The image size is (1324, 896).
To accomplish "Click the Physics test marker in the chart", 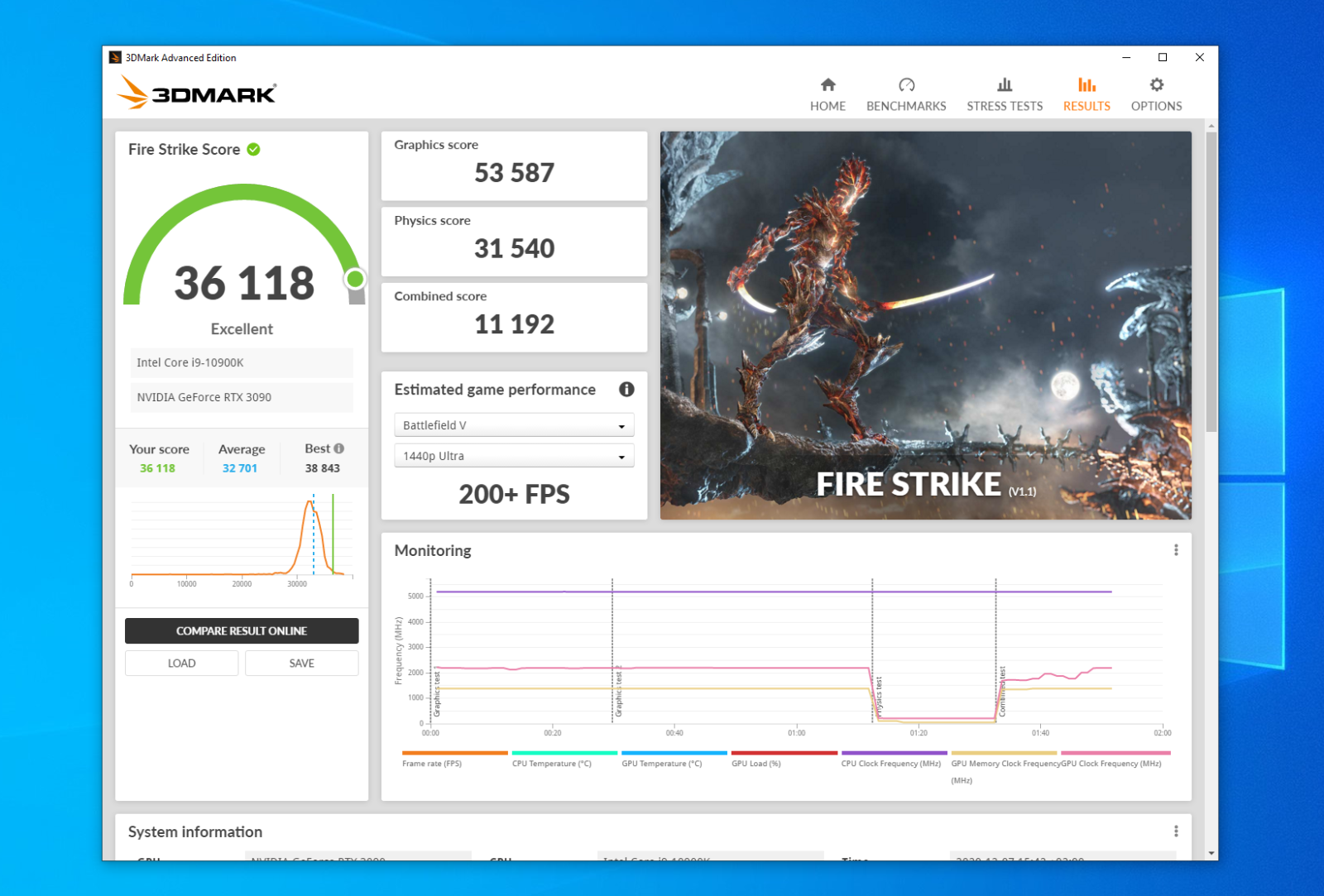I will 879,696.
